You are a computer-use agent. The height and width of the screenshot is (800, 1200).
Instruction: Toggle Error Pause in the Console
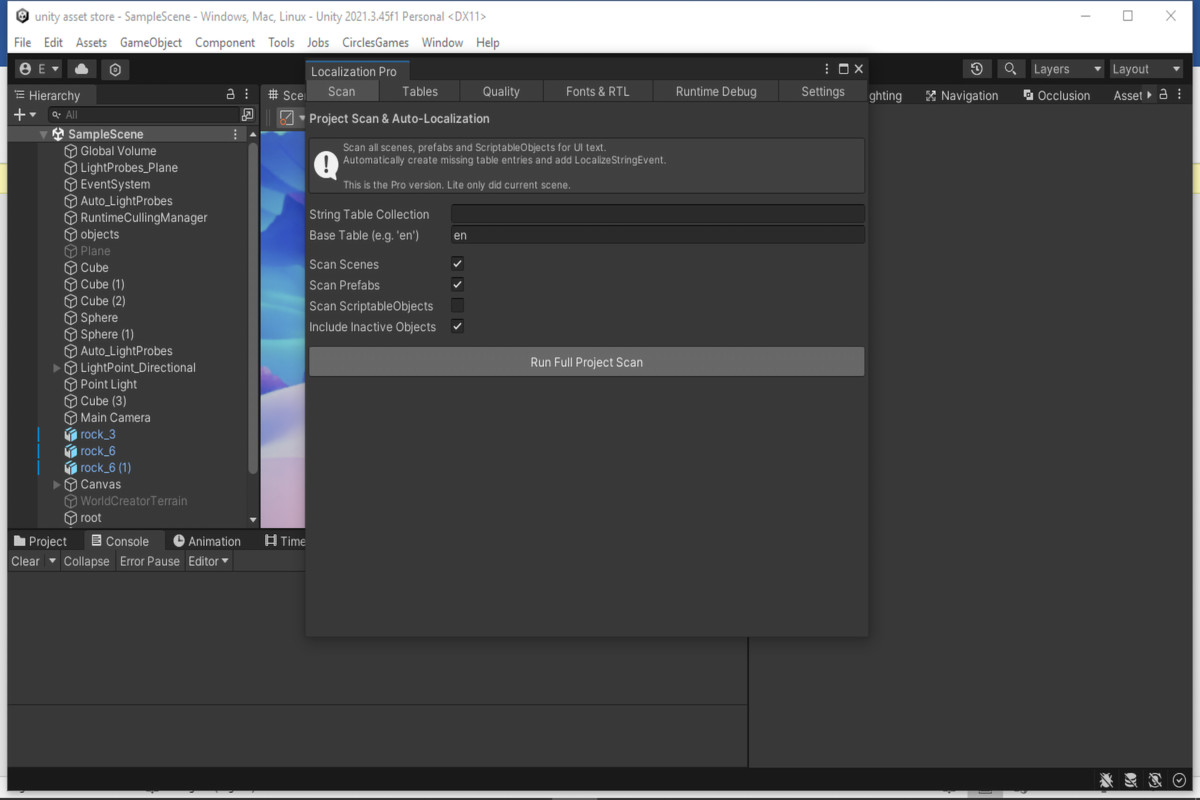(150, 561)
